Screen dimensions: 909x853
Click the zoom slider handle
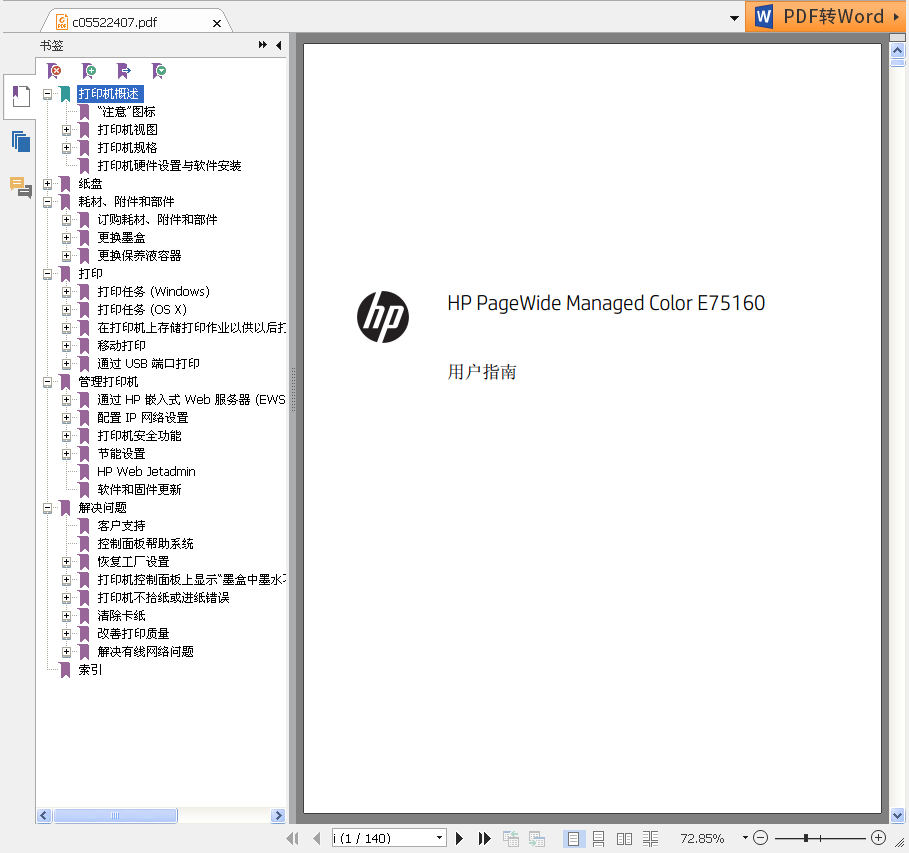(806, 838)
